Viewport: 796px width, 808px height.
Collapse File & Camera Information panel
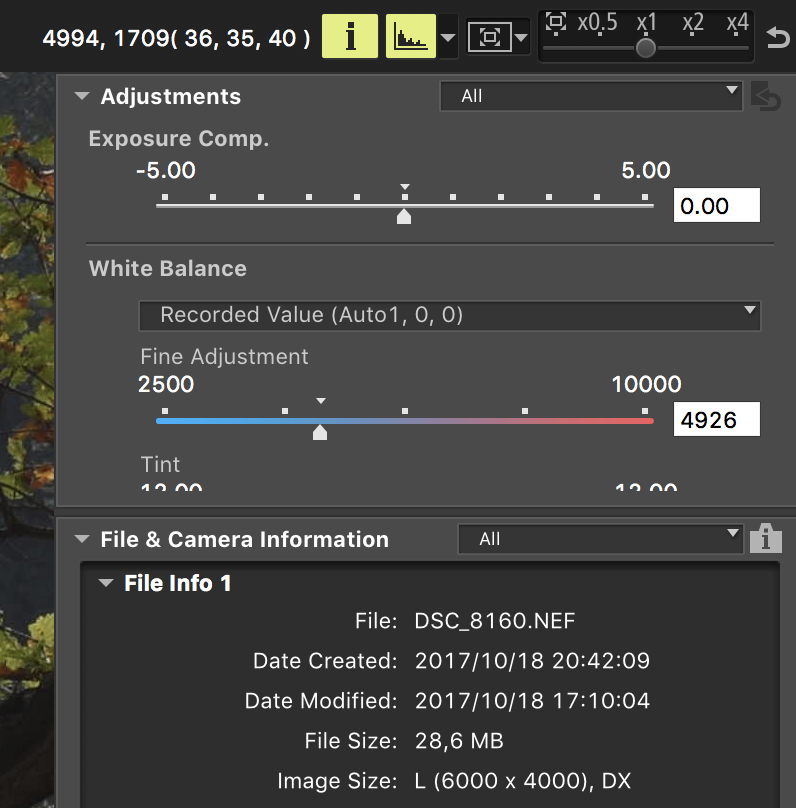coord(82,539)
